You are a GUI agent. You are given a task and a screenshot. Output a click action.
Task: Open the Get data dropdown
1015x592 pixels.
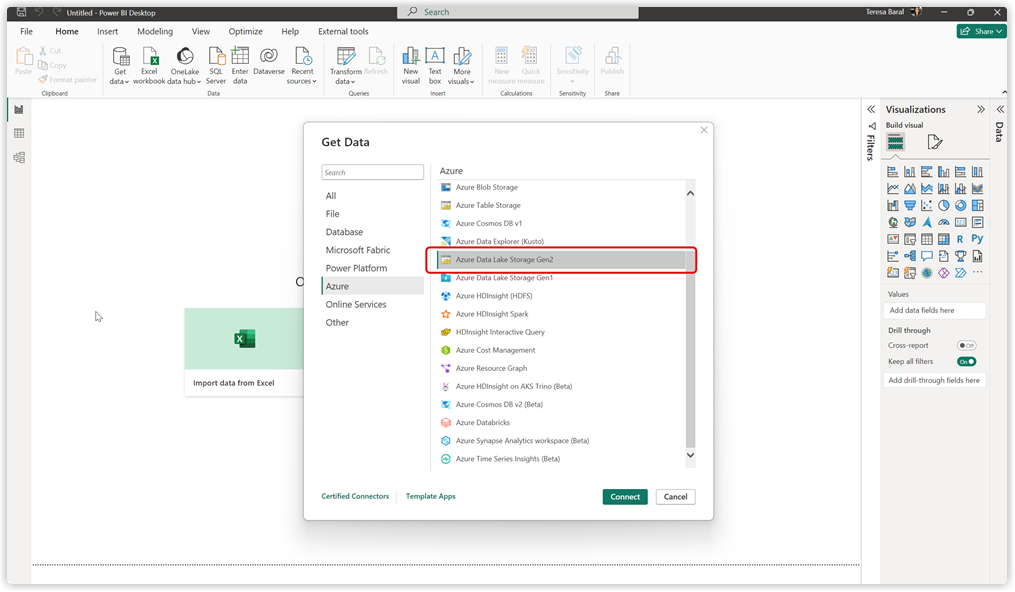120,66
